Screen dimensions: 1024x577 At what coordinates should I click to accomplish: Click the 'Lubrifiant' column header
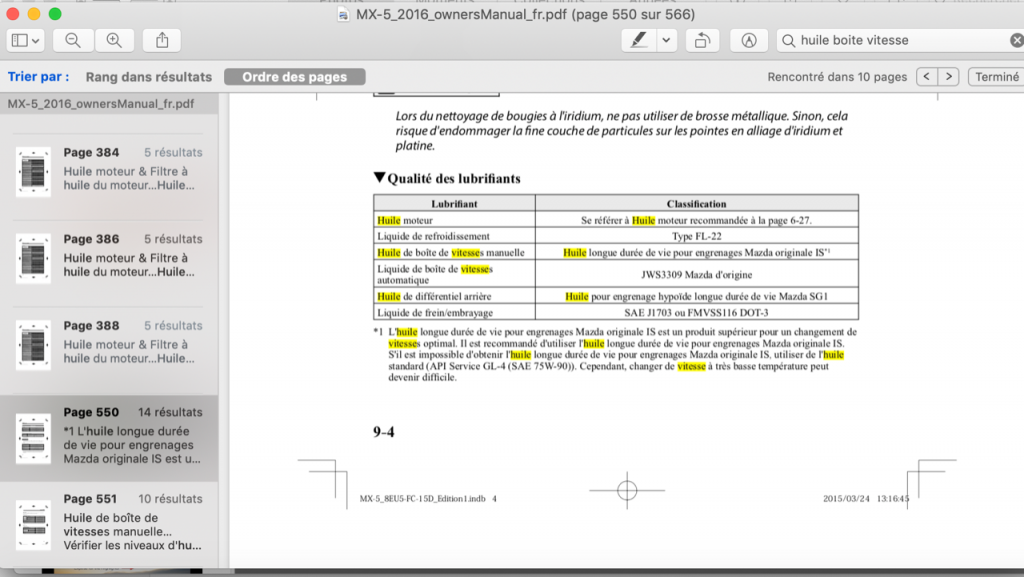[x=454, y=204]
